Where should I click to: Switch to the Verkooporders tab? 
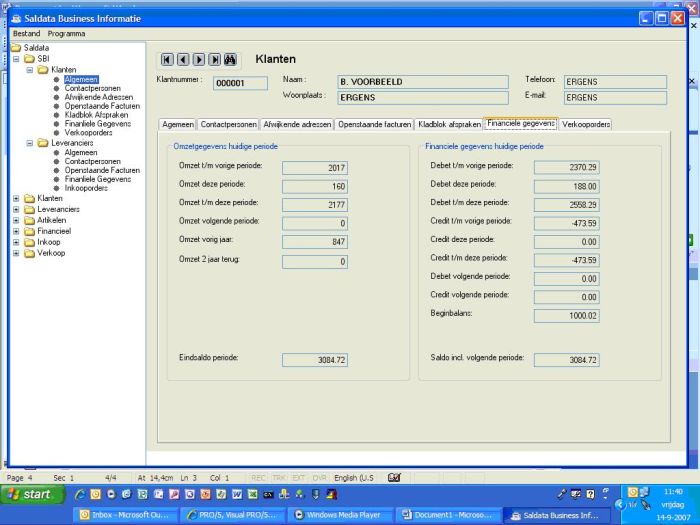coord(586,124)
